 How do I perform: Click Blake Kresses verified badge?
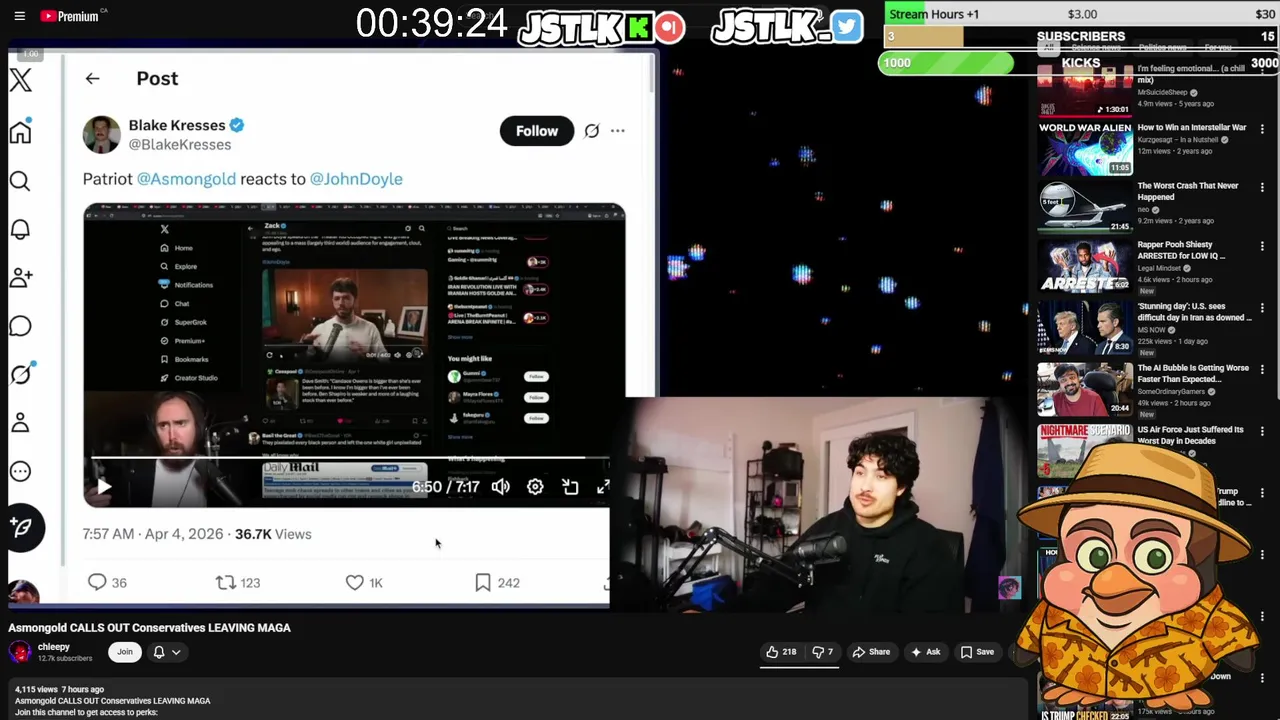click(237, 125)
